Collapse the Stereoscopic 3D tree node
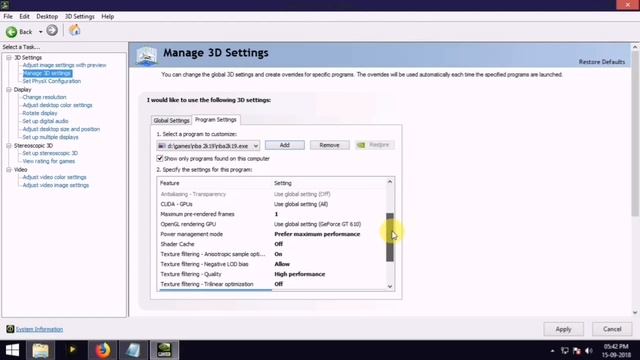 (x=9, y=145)
